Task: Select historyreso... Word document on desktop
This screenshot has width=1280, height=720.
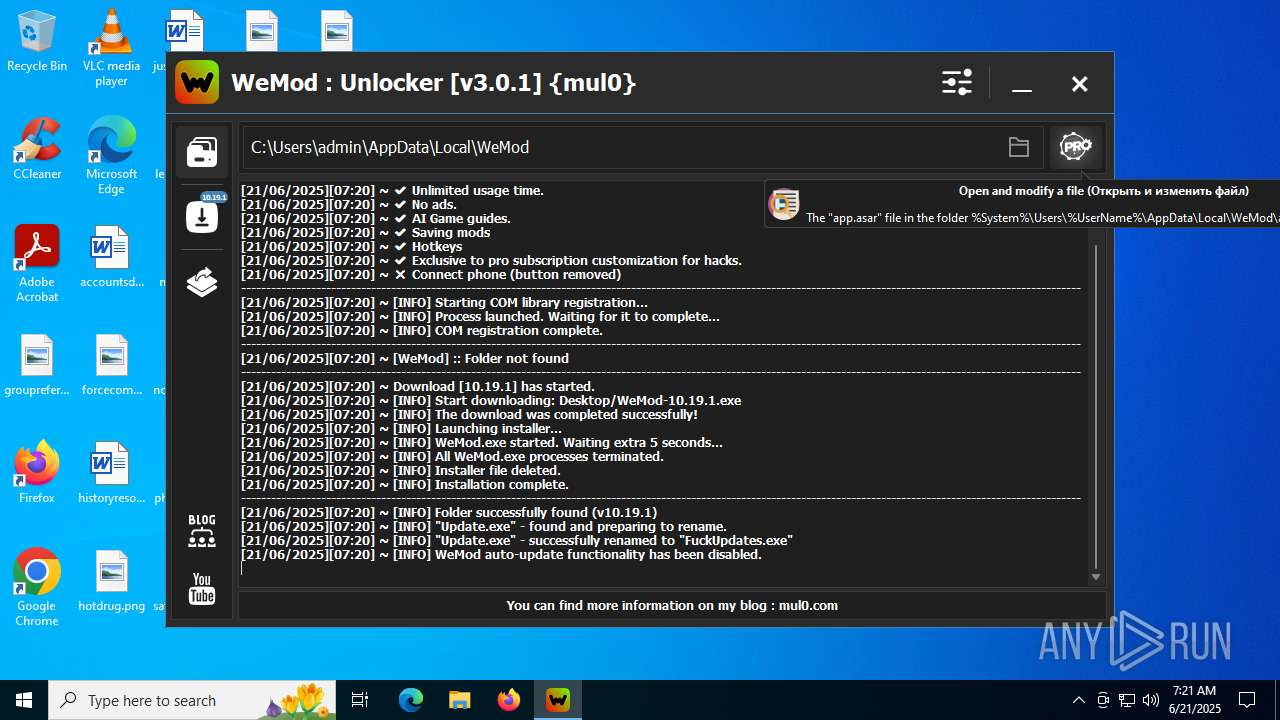Action: (x=111, y=474)
